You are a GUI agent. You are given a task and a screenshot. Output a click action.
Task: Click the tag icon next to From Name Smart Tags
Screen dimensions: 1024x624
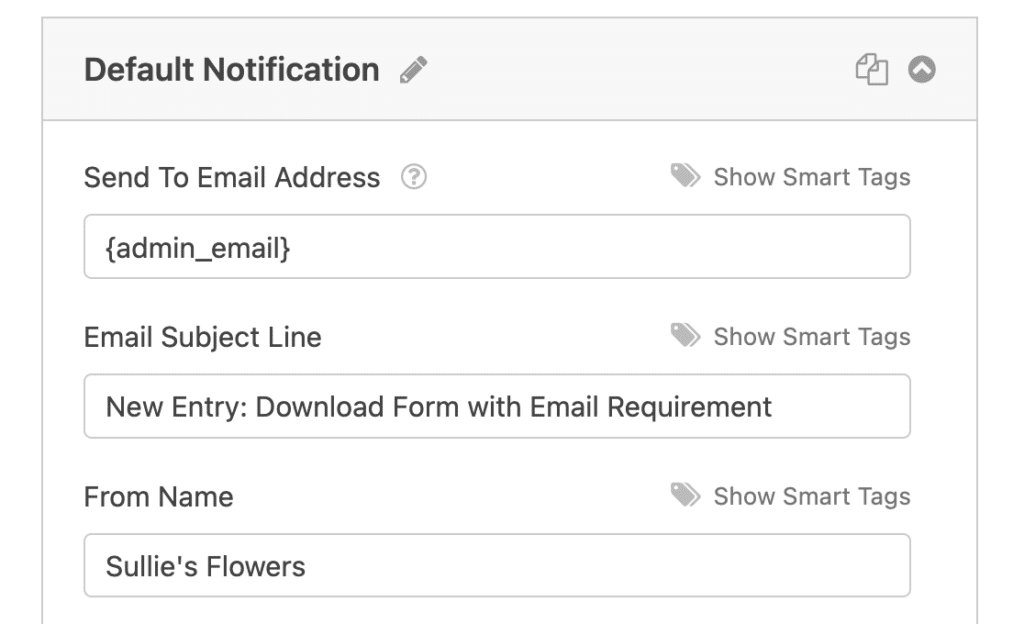click(686, 495)
